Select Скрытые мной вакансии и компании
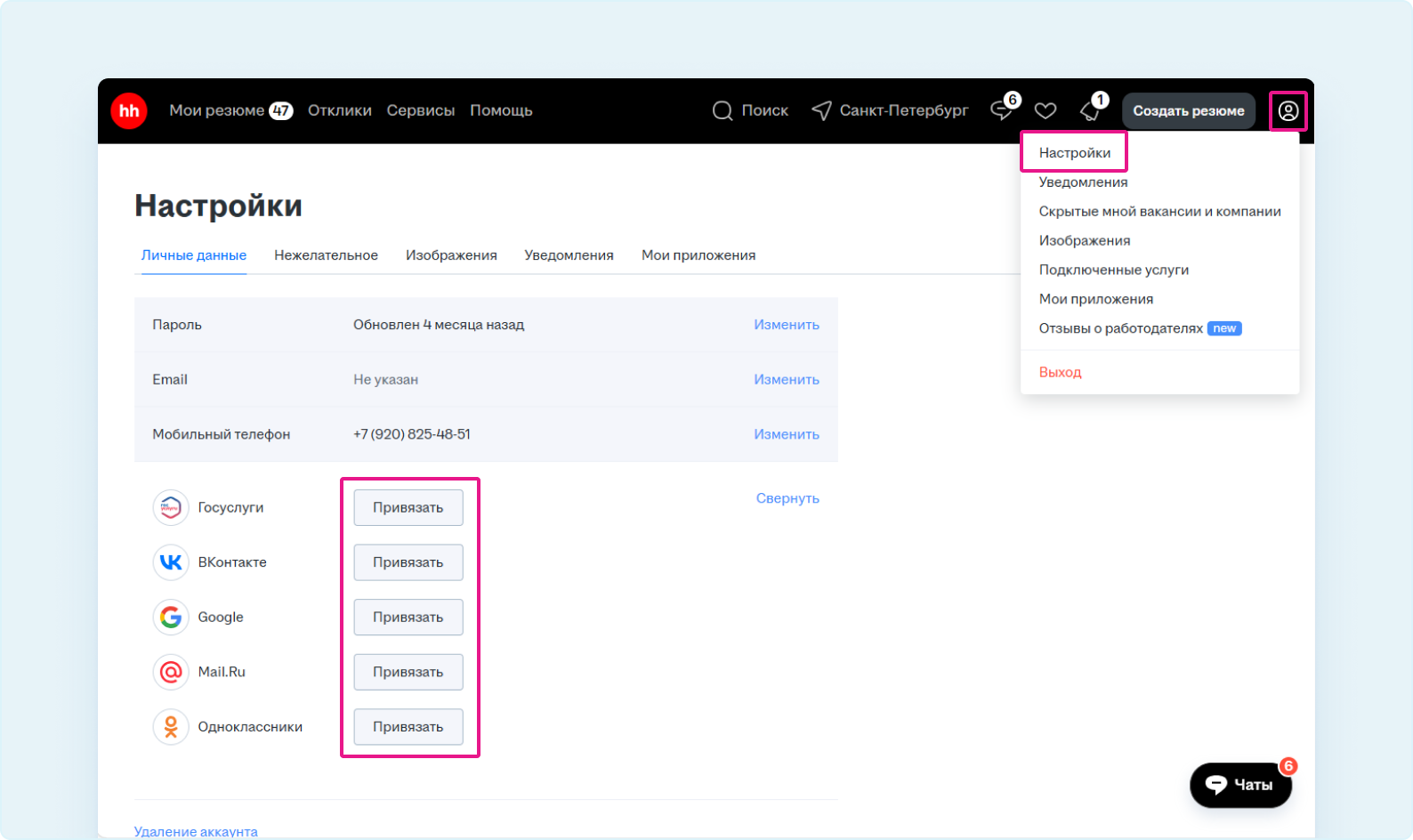 [1159, 212]
